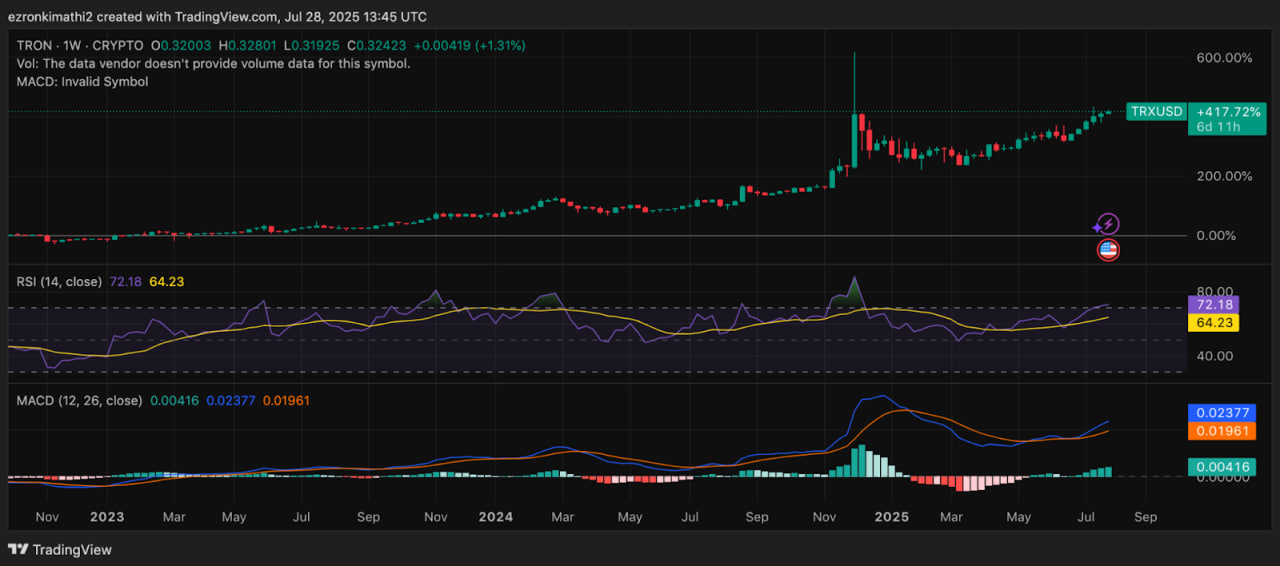Click the 2024 label on the time axis
The width and height of the screenshot is (1280, 566).
coord(495,517)
